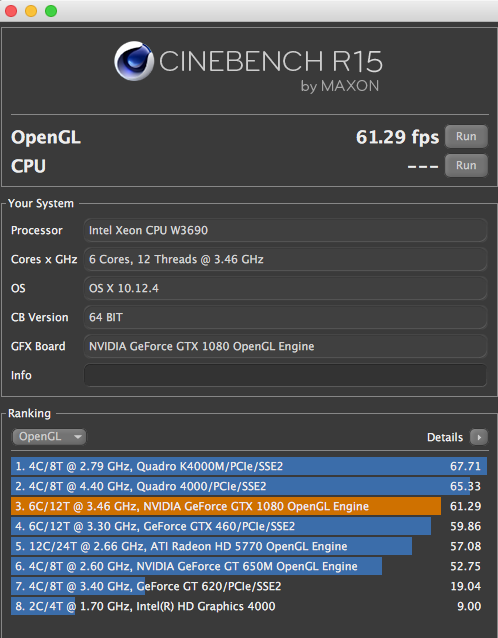Open the OpenGL ranking dropdown

(x=49, y=437)
